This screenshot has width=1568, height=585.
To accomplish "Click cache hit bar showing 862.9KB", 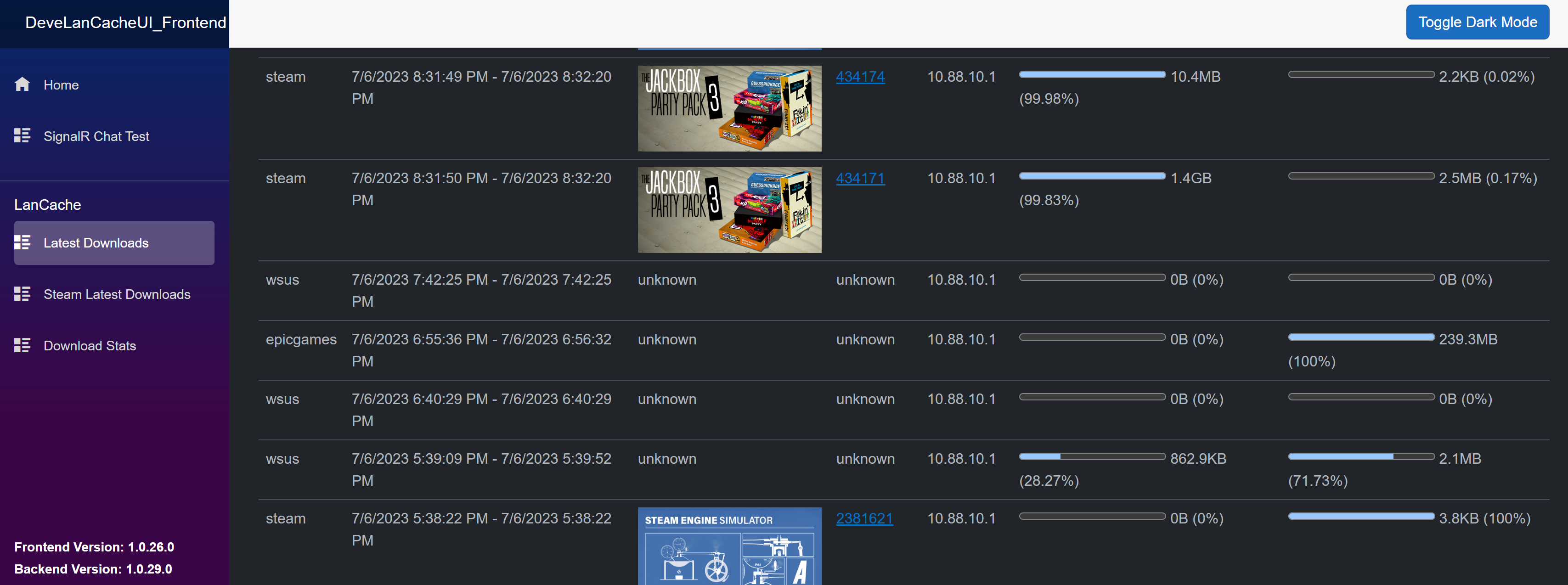I will coord(1092,456).
